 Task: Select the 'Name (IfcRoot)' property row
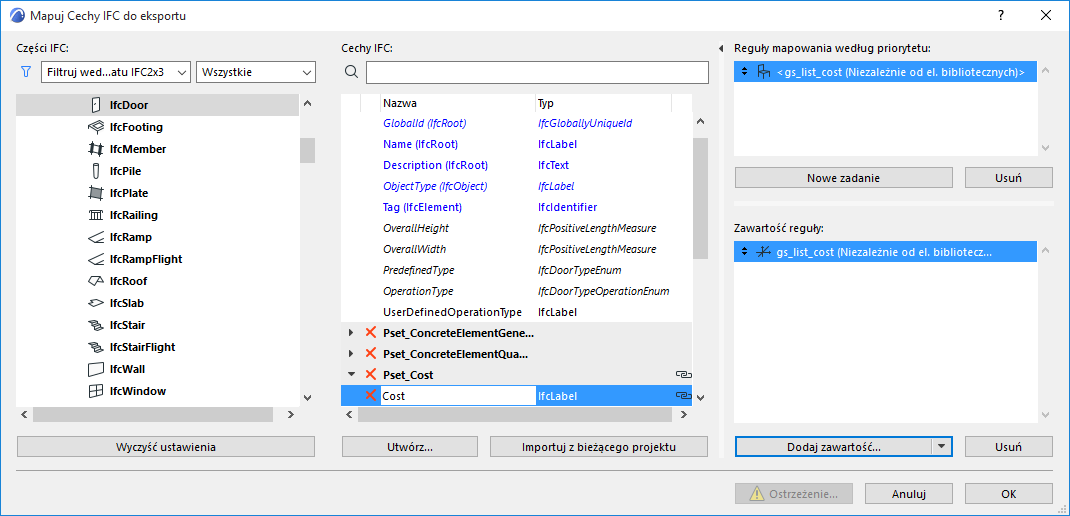pyautogui.click(x=517, y=144)
